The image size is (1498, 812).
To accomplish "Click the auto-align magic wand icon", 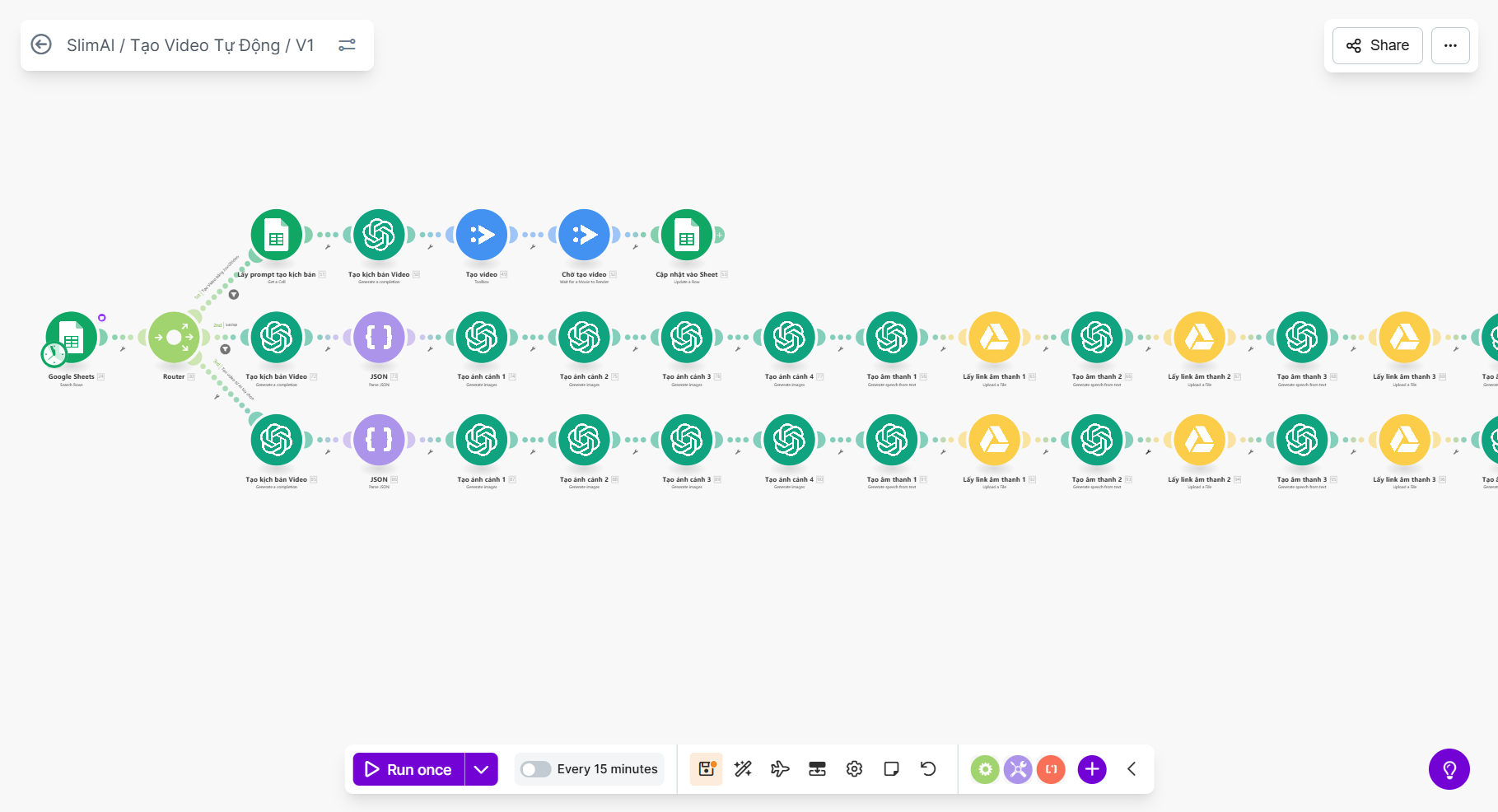I will coord(743,769).
